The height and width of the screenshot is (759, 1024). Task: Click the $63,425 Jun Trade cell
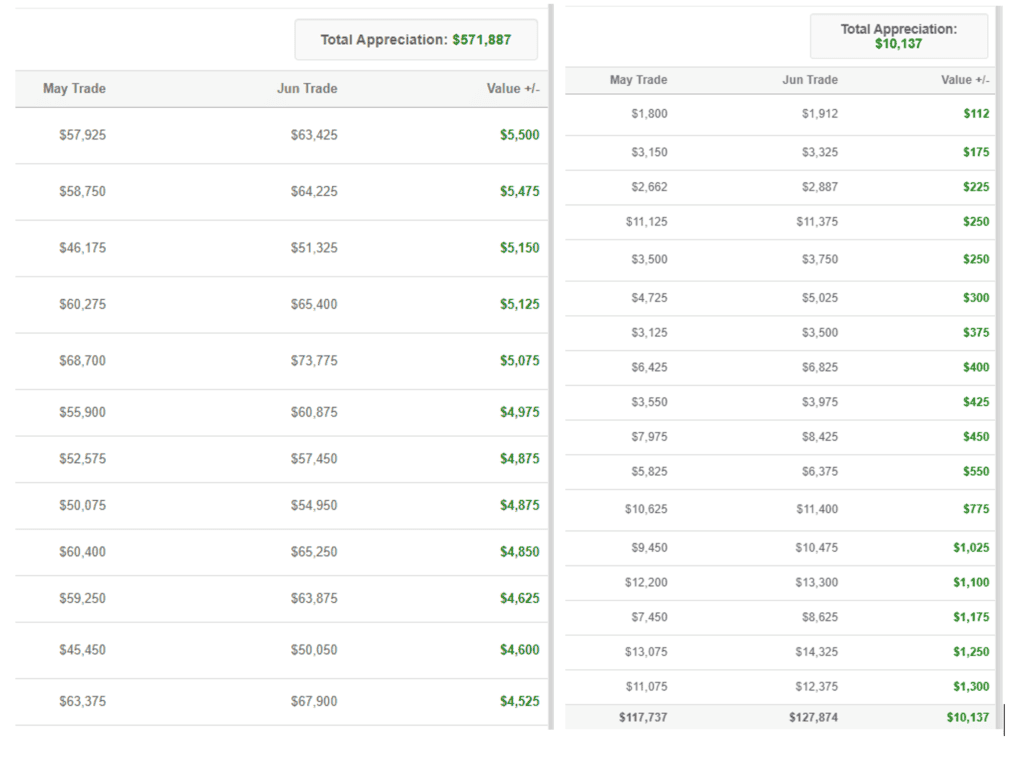[314, 135]
